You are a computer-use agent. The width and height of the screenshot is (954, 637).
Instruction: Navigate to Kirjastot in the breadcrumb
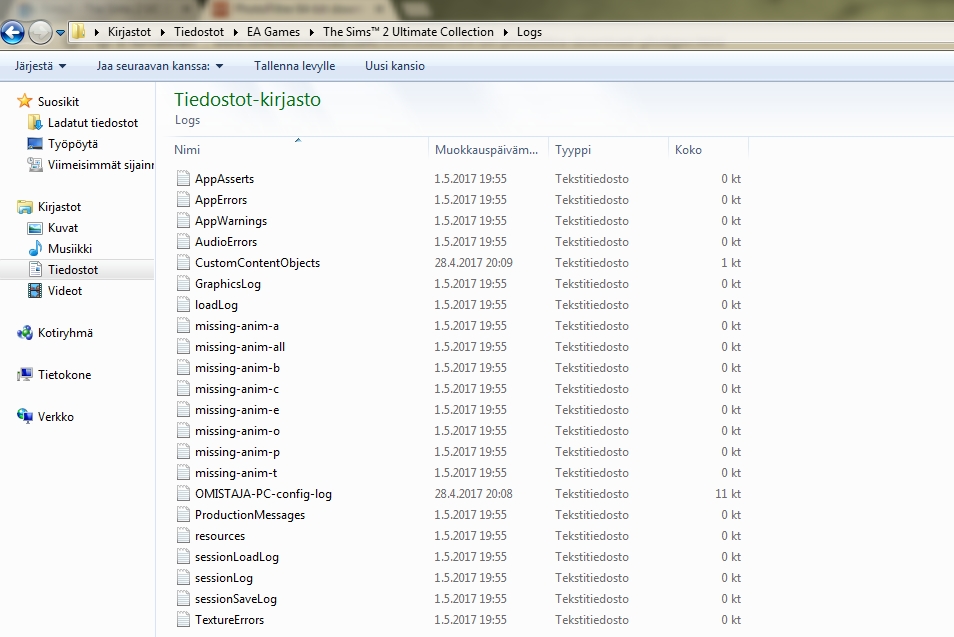tap(128, 32)
